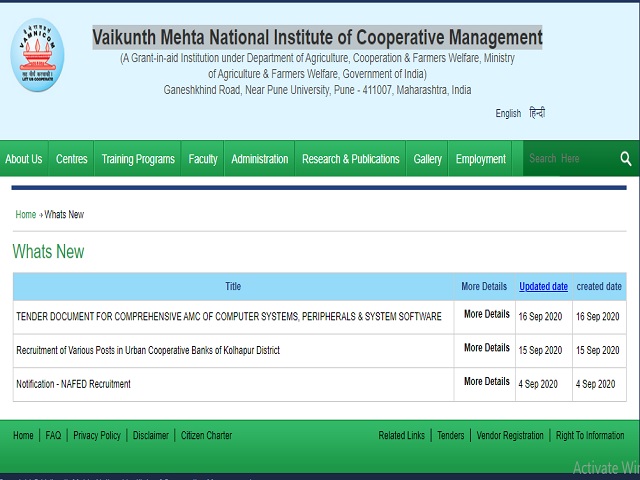The image size is (640, 480).
Task: Select Notification - NAFED Recruitment title
Action: [73, 384]
